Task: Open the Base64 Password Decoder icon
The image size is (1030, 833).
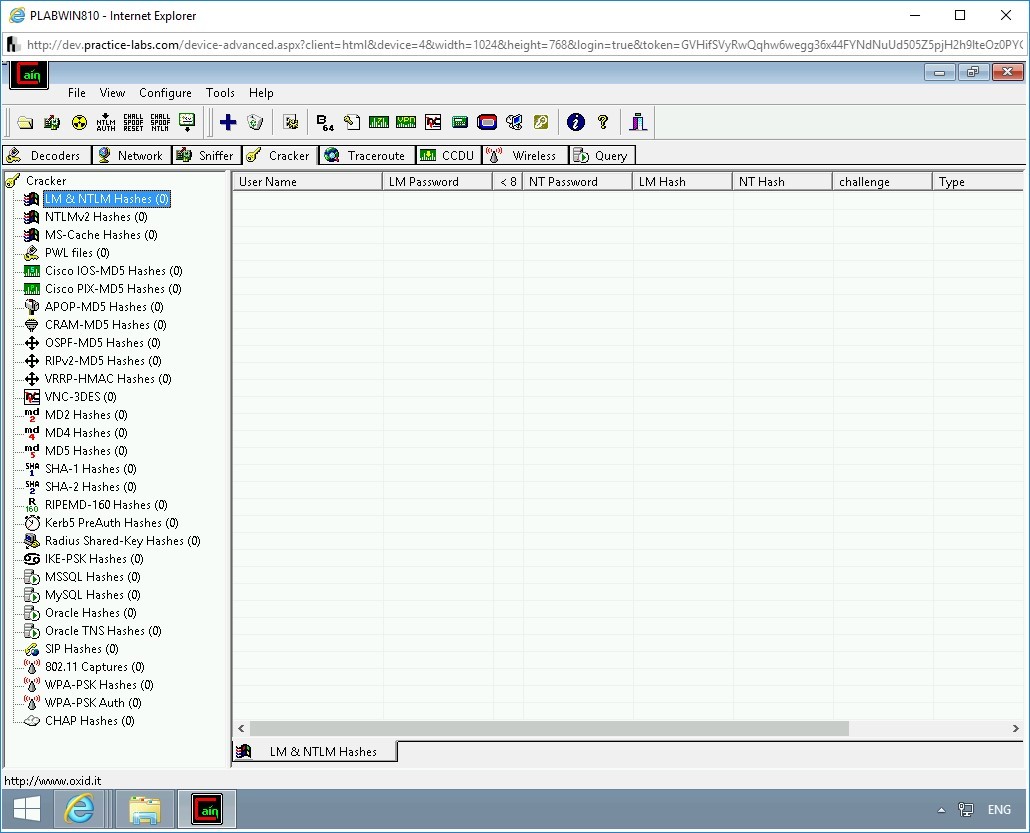Action: pyautogui.click(x=322, y=122)
